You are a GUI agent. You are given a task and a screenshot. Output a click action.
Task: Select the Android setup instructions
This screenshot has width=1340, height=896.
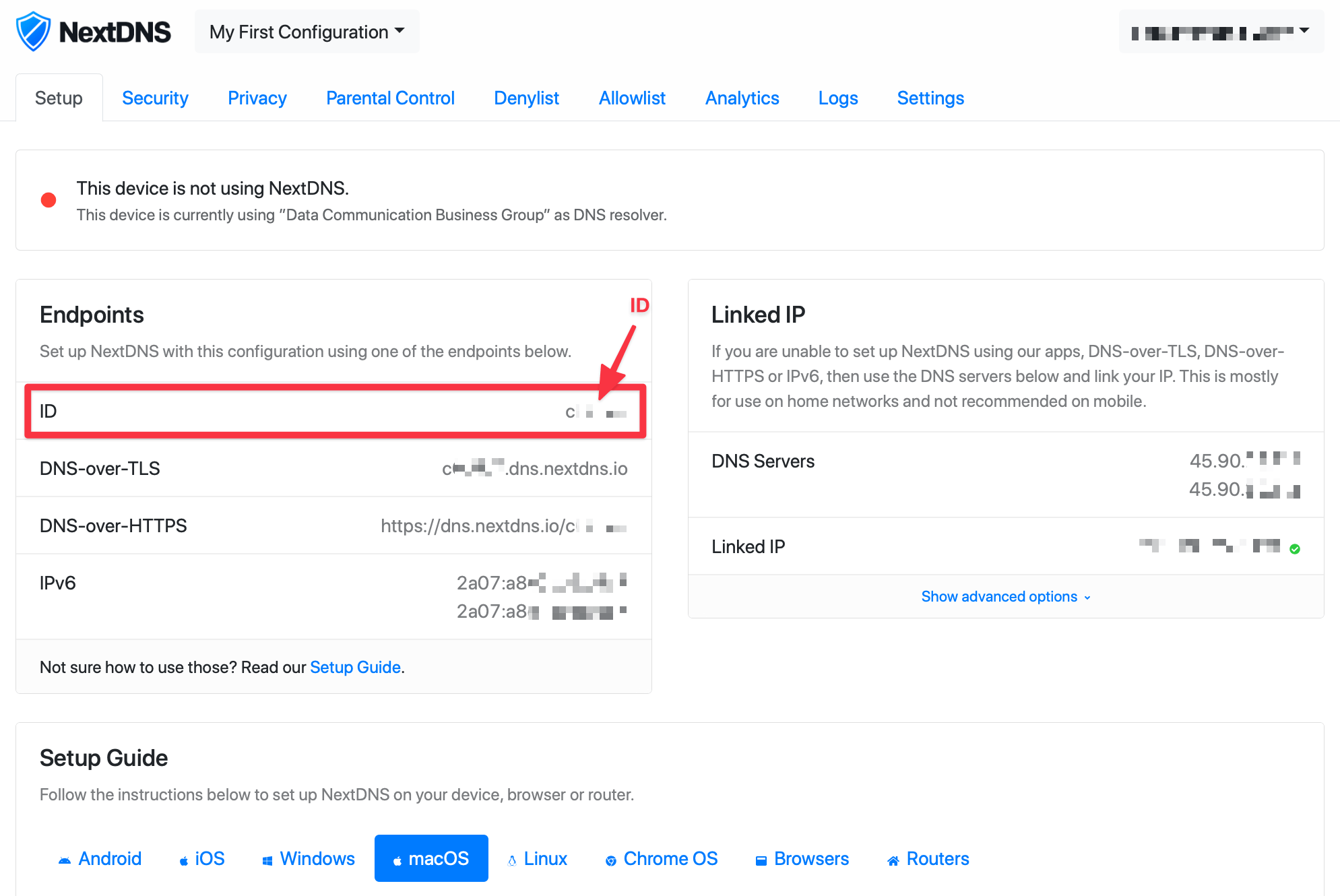click(100, 858)
